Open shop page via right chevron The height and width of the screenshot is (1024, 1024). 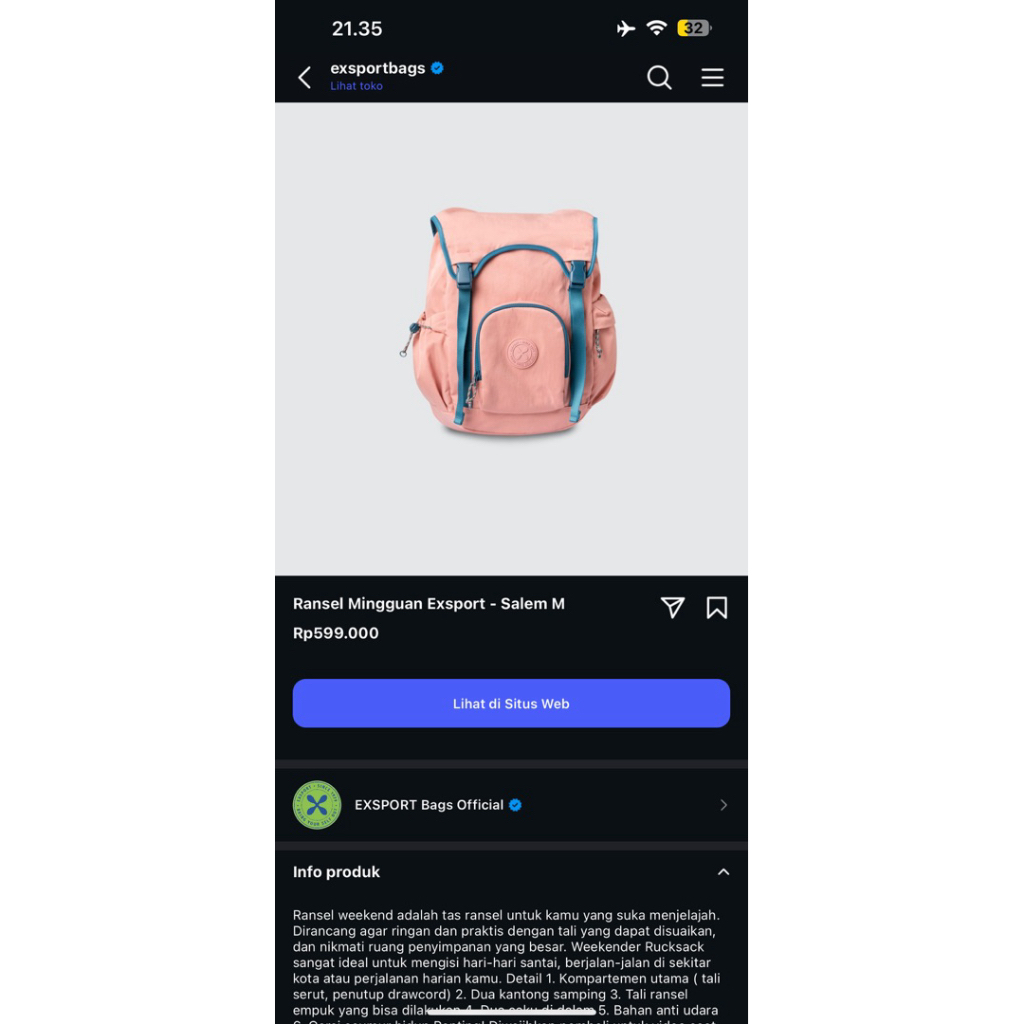coord(723,805)
